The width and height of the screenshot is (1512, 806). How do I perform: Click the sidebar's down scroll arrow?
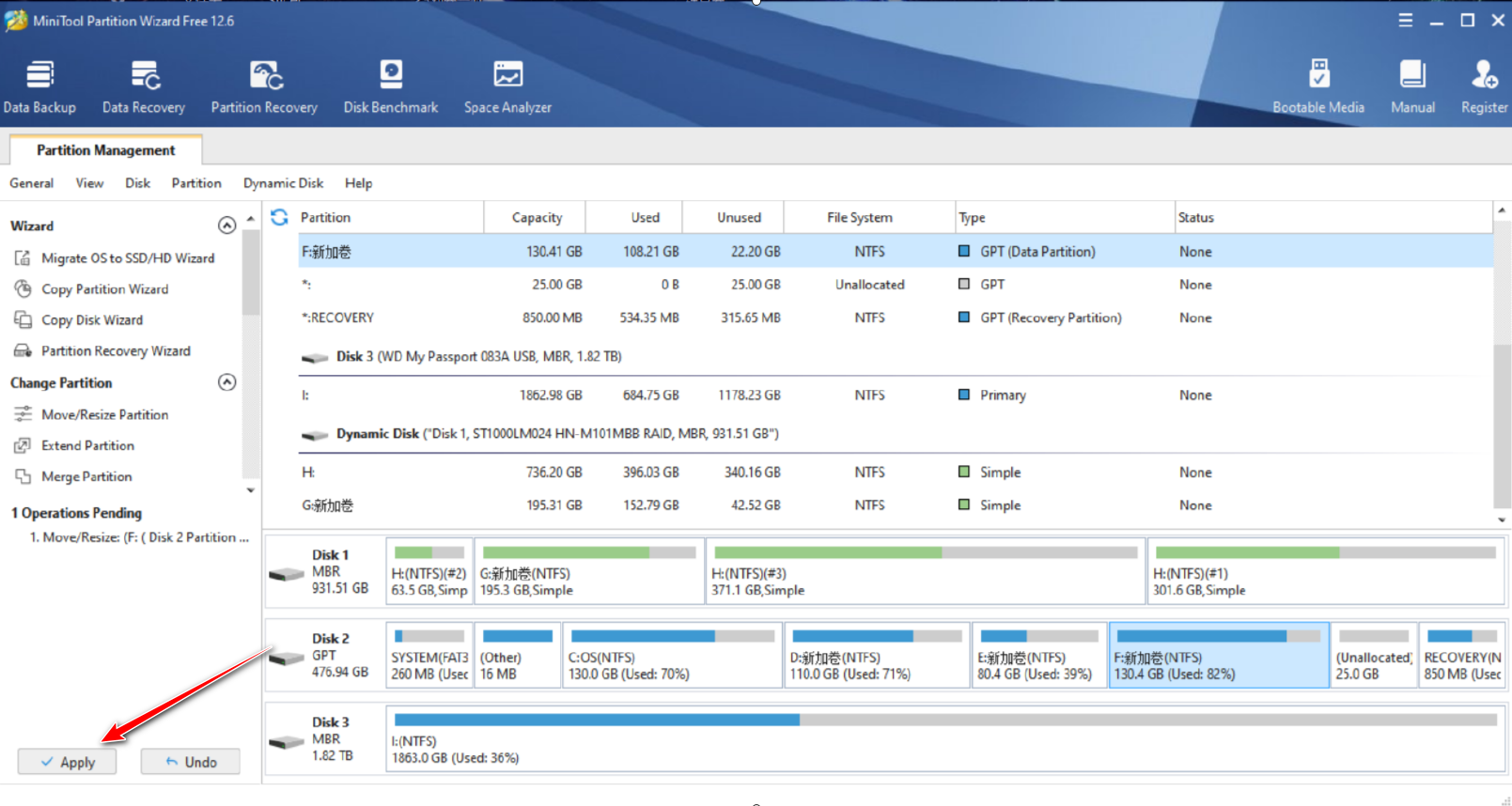[250, 490]
